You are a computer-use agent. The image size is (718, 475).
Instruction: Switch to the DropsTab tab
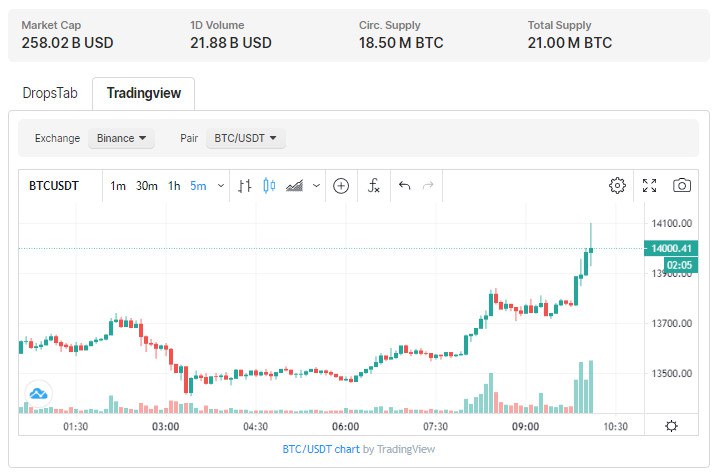(50, 93)
